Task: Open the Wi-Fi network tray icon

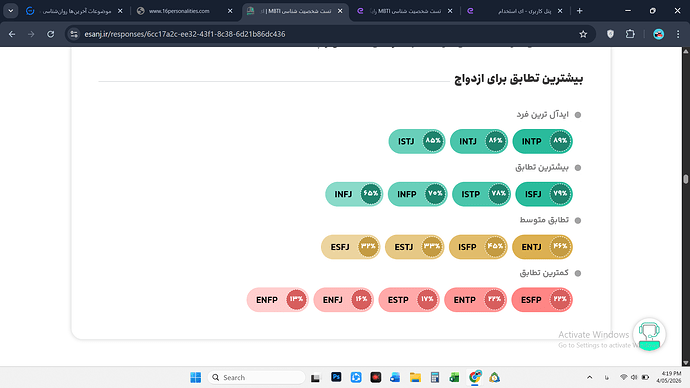Action: [x=624, y=377]
